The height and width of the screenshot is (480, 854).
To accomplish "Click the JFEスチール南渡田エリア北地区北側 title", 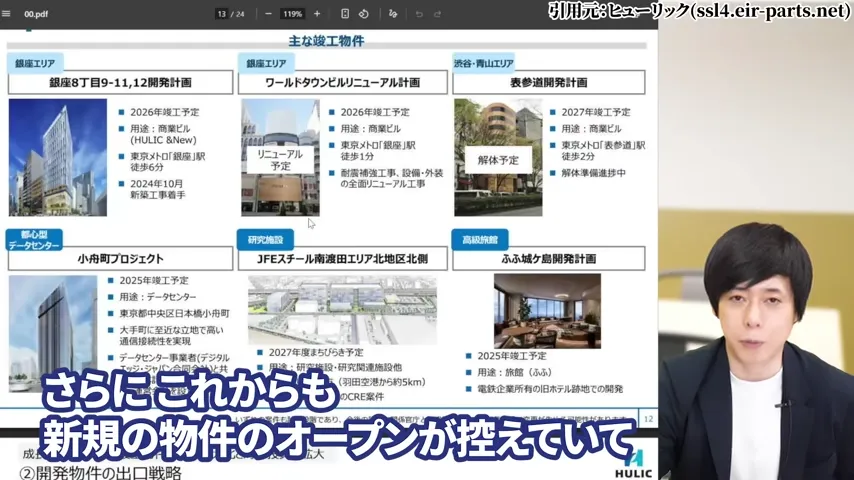I will [343, 258].
